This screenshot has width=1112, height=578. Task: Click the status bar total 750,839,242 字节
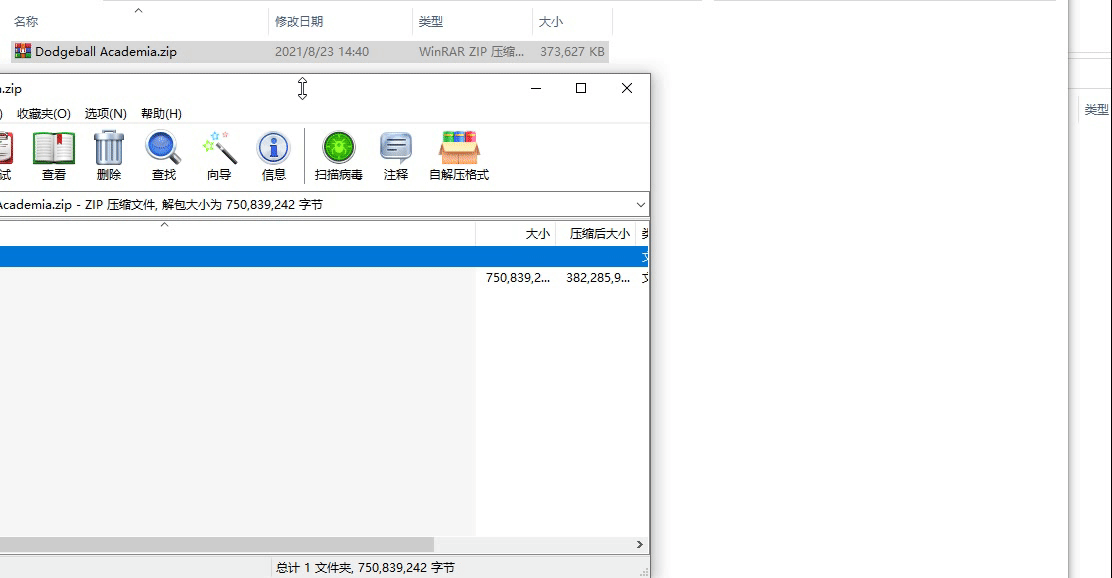coord(365,567)
